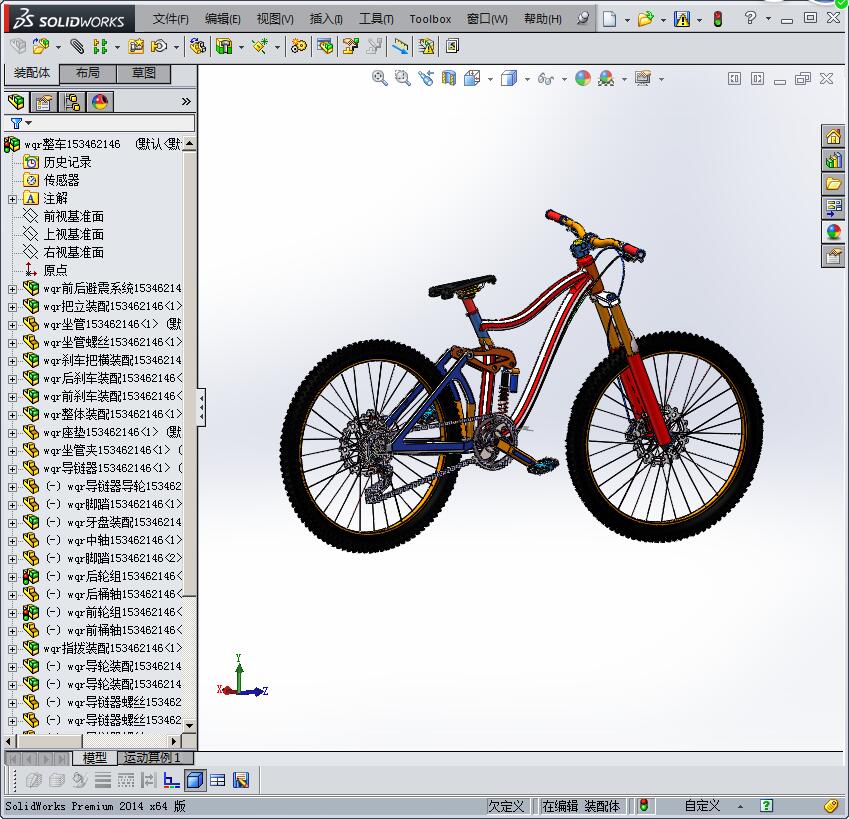849x819 pixels.
Task: Switch to ConfigurationManager tab icon
Action: 71,102
